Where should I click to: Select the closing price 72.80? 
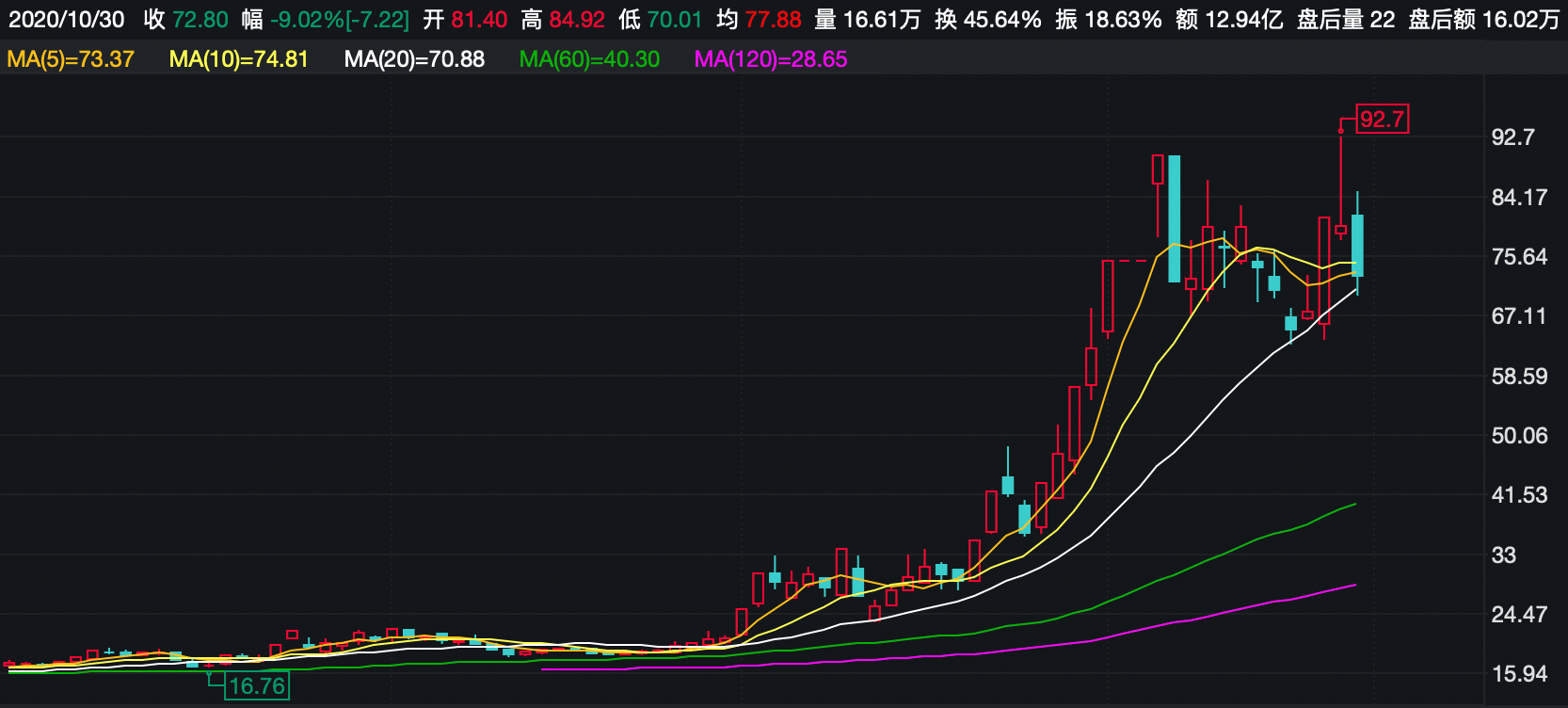(x=200, y=20)
